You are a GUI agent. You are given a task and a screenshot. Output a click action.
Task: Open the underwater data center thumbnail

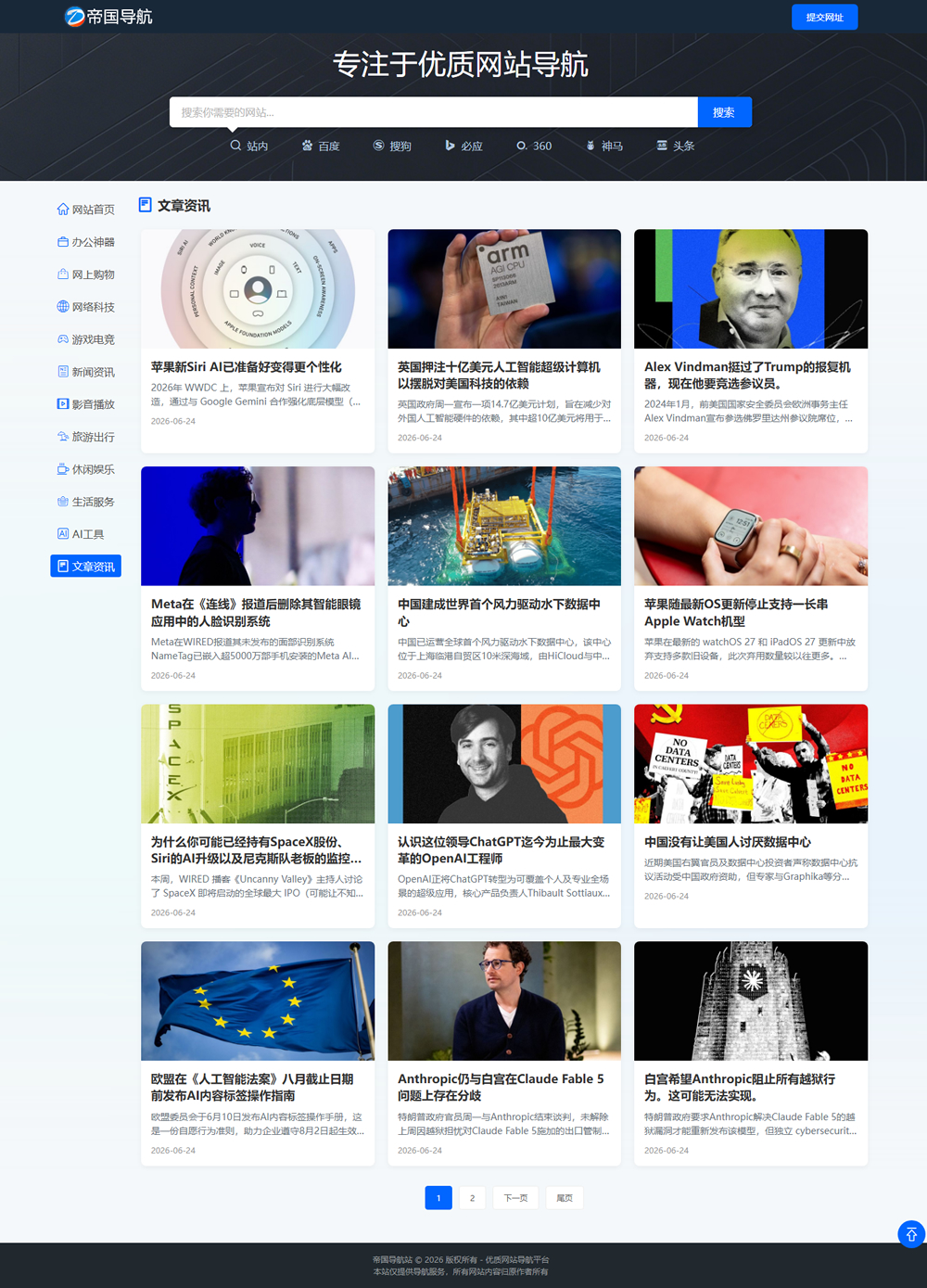click(504, 526)
